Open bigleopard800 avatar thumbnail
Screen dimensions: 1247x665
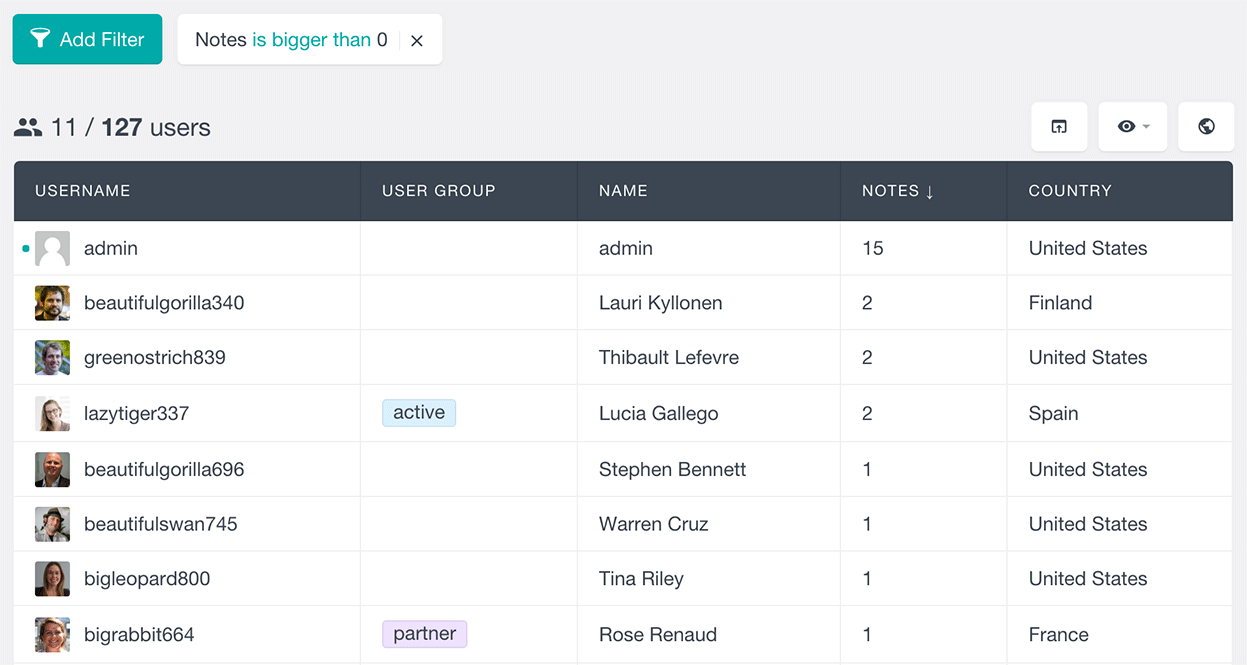[x=52, y=579]
